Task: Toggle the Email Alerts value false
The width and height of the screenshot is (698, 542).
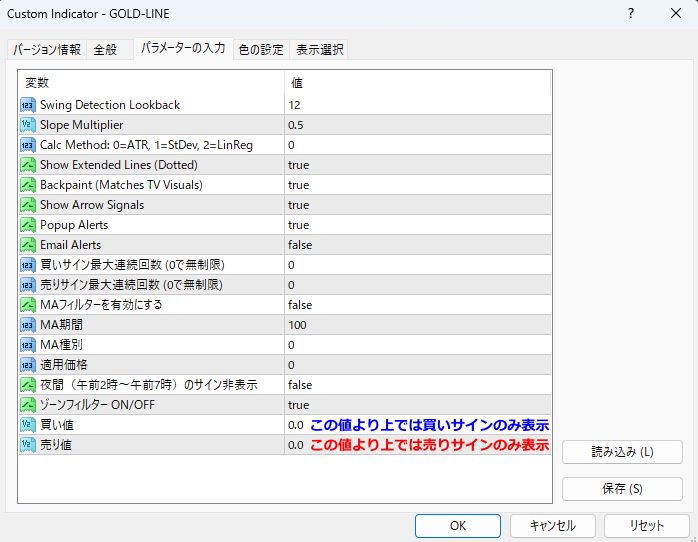Action: click(x=300, y=245)
